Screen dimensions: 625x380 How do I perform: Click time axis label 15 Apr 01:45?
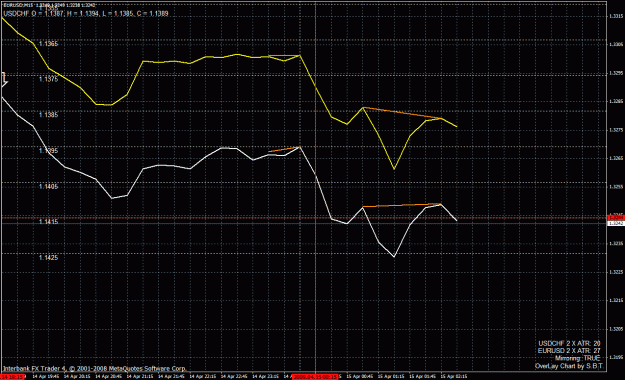[x=423, y=376]
